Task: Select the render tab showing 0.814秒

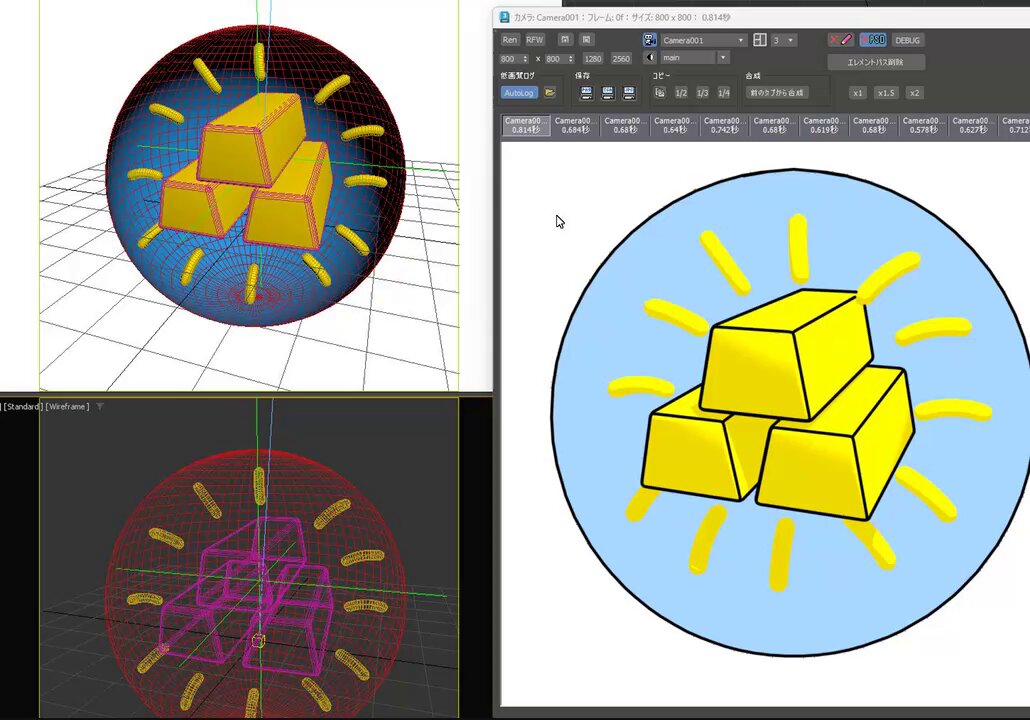Action: pyautogui.click(x=526, y=125)
